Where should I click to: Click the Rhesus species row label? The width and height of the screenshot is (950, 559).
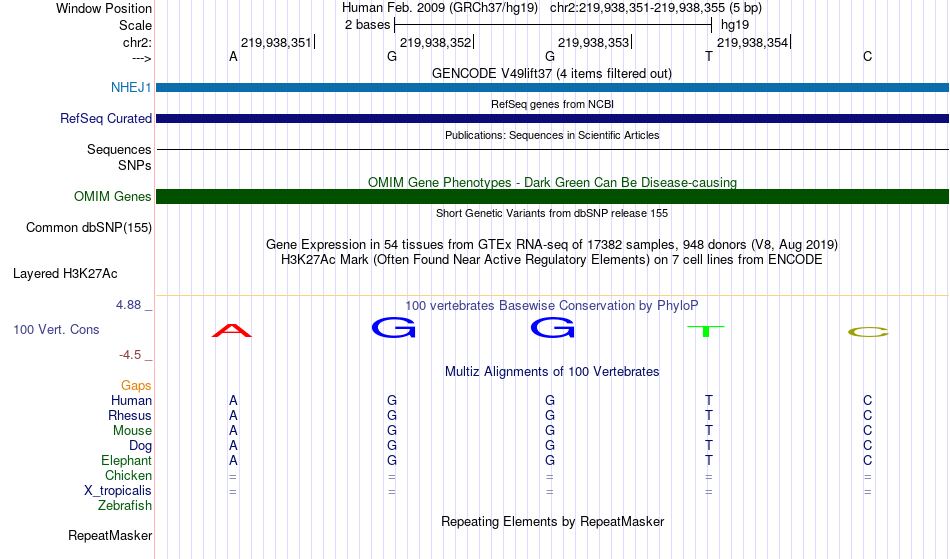(130, 415)
